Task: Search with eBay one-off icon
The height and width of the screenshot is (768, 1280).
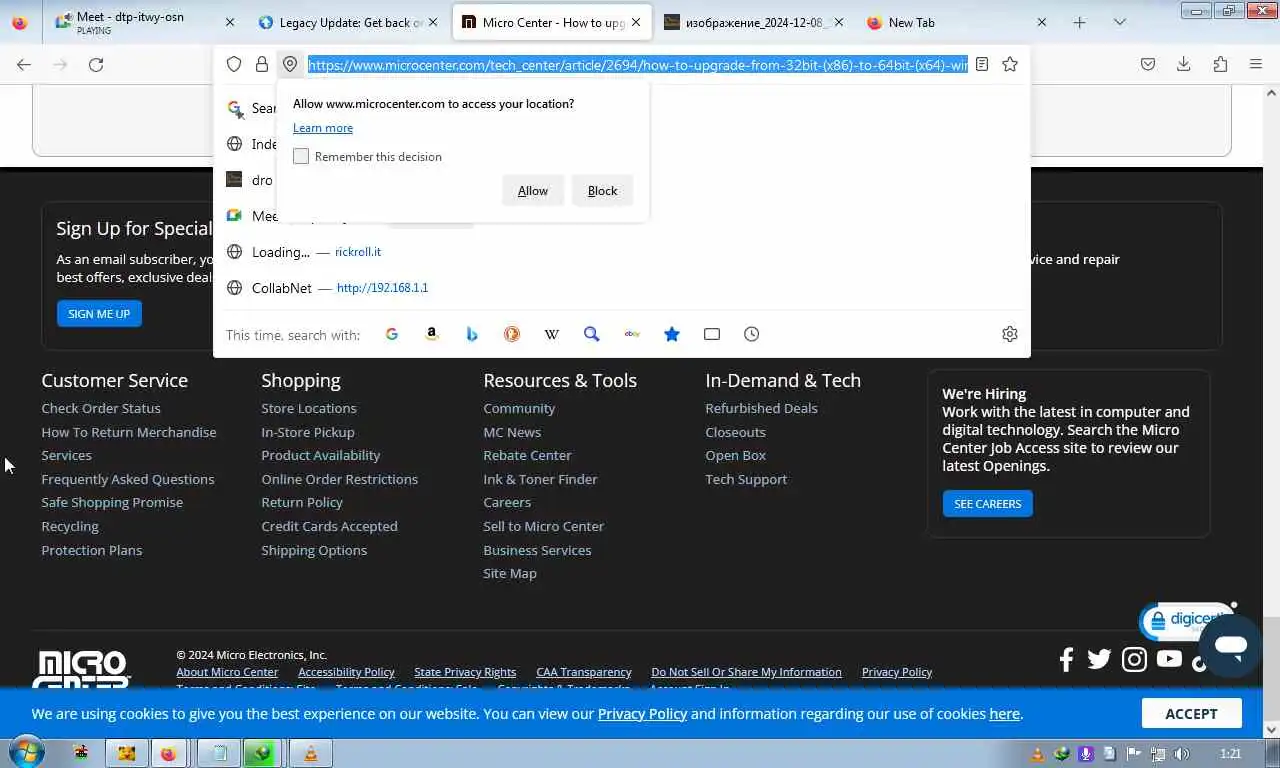Action: [632, 334]
